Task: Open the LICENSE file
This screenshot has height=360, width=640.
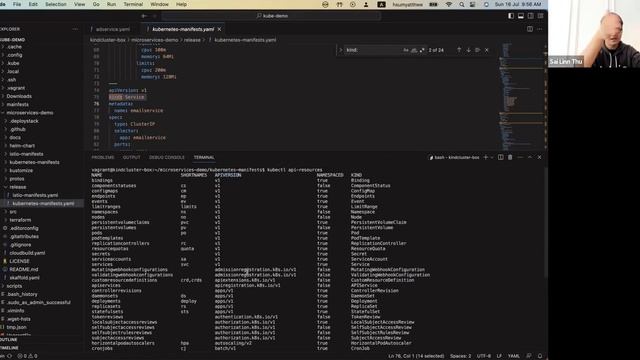Action: (x=19, y=261)
